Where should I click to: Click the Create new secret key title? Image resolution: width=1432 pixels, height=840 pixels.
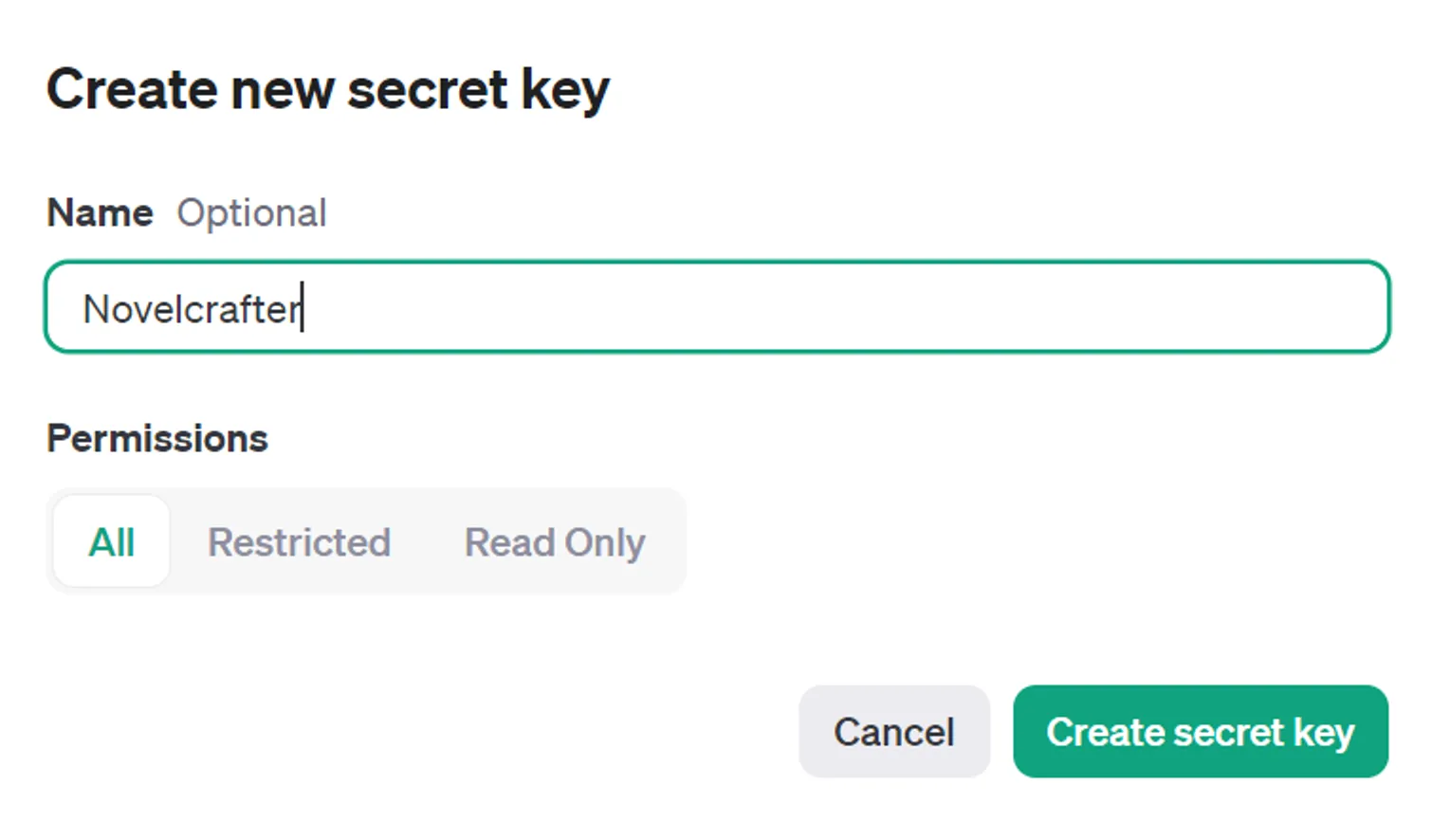point(329,88)
